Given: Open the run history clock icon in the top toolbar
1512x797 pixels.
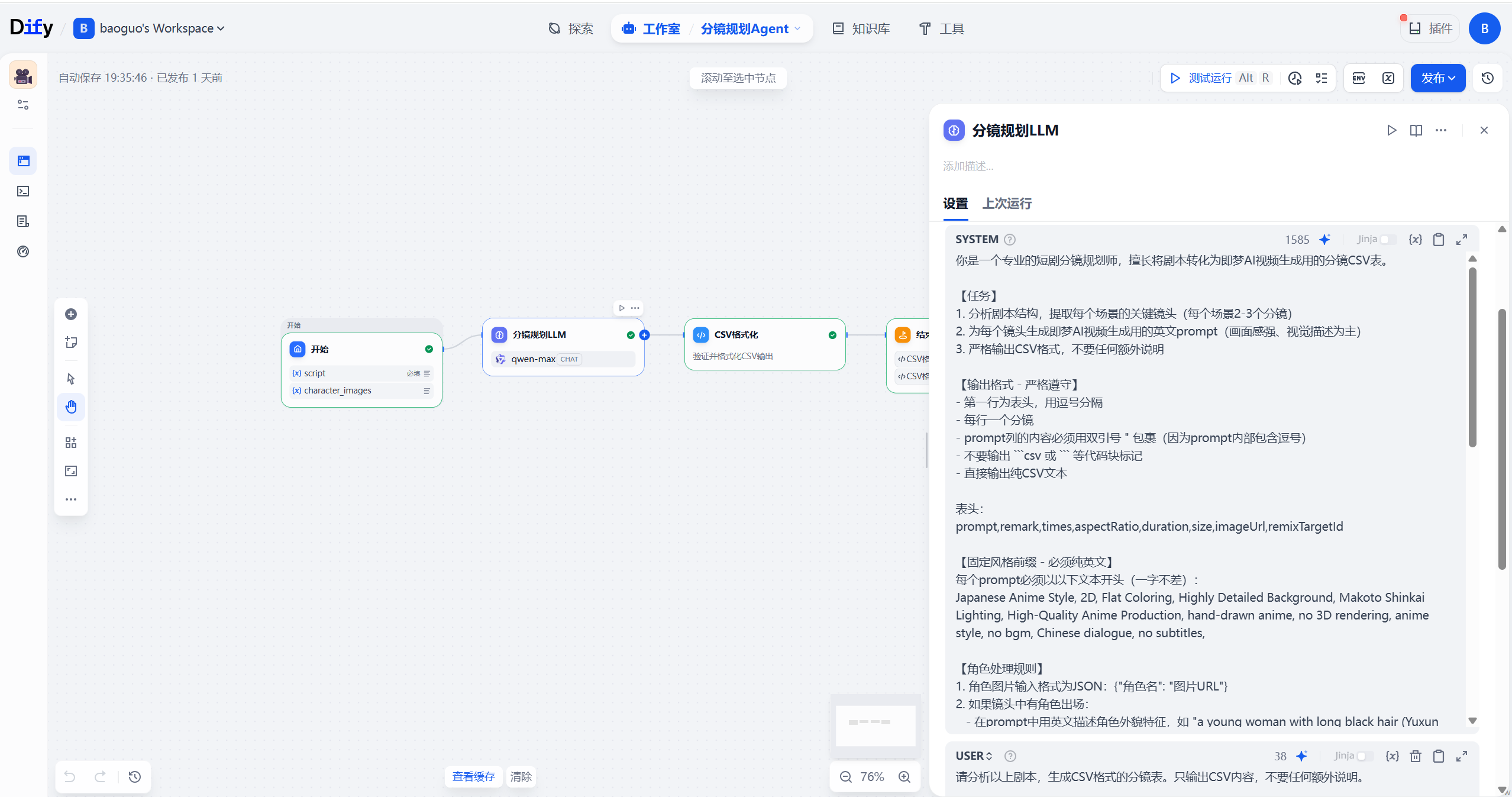Looking at the screenshot, I should tap(1295, 78).
